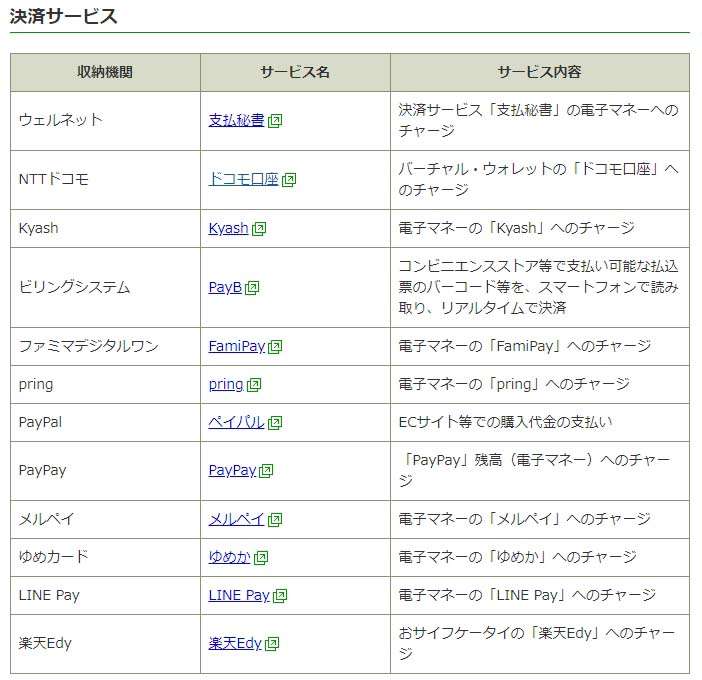This screenshot has width=702, height=680.
Task: Select the NTTドコモ cell
Action: 105,180
